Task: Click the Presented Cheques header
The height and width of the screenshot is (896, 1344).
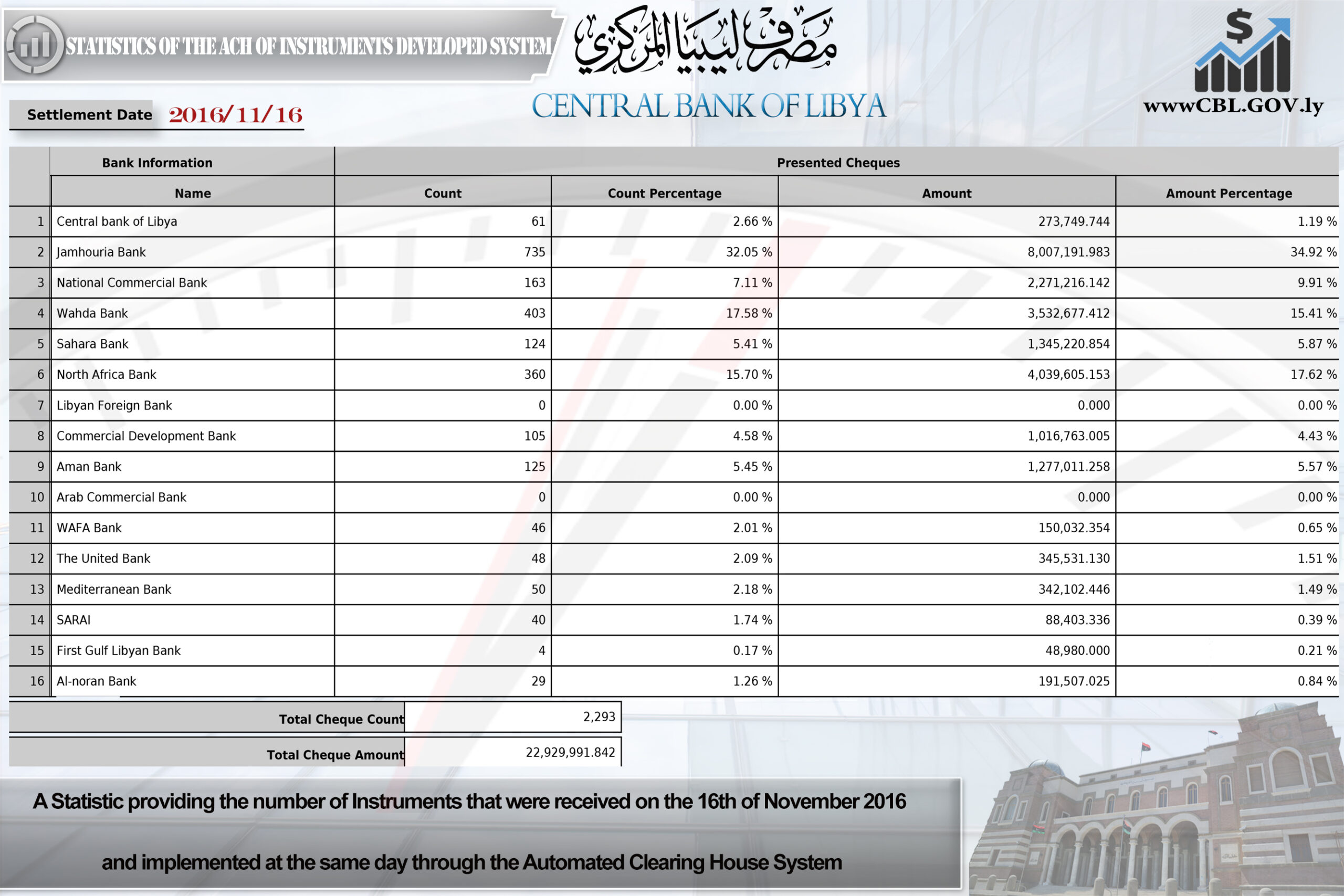Action: click(x=838, y=163)
